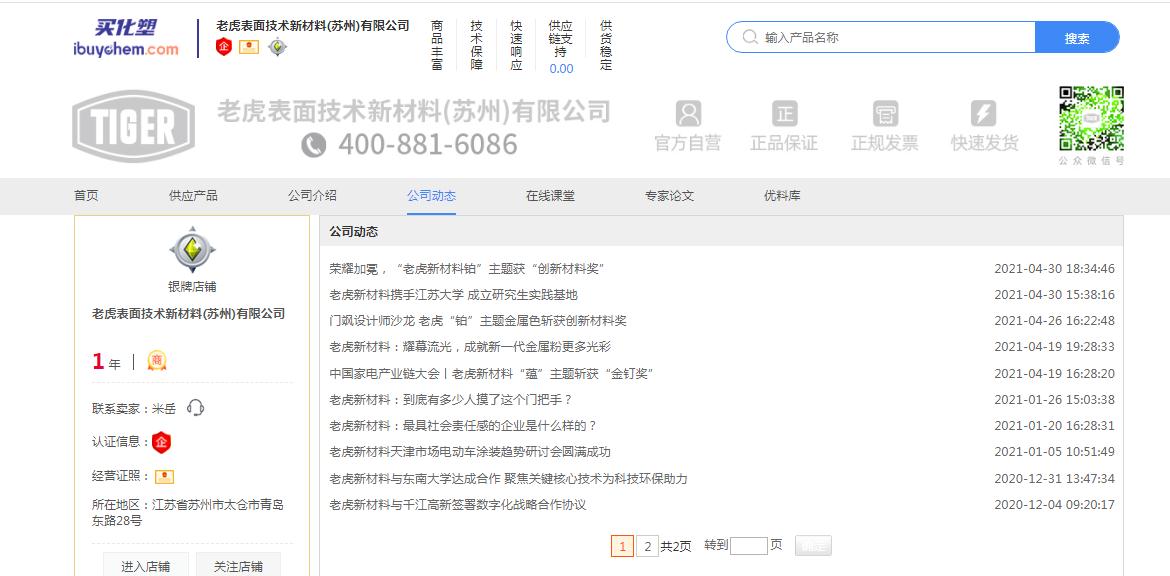Click the 正品保证 icon
Viewport: 1170px width, 576px height.
[x=784, y=113]
